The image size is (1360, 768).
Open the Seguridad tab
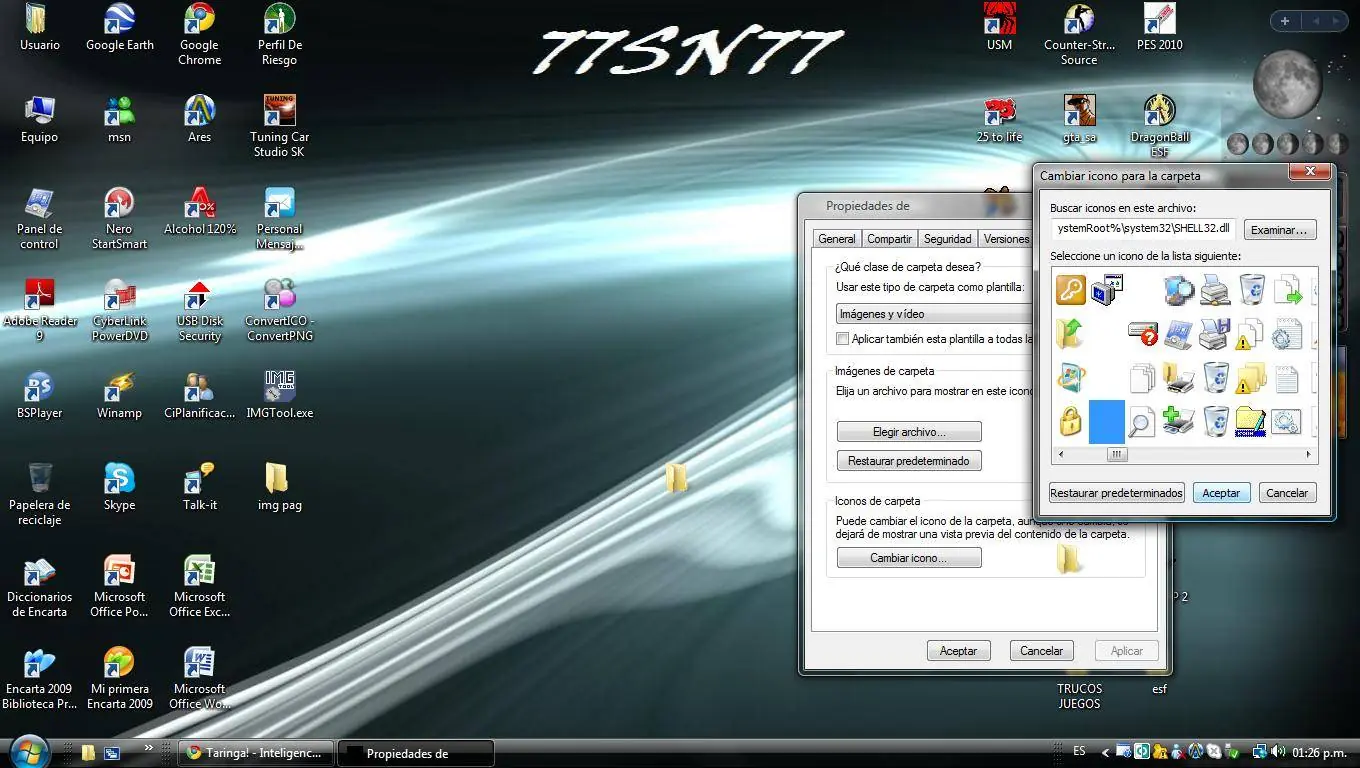coord(947,239)
